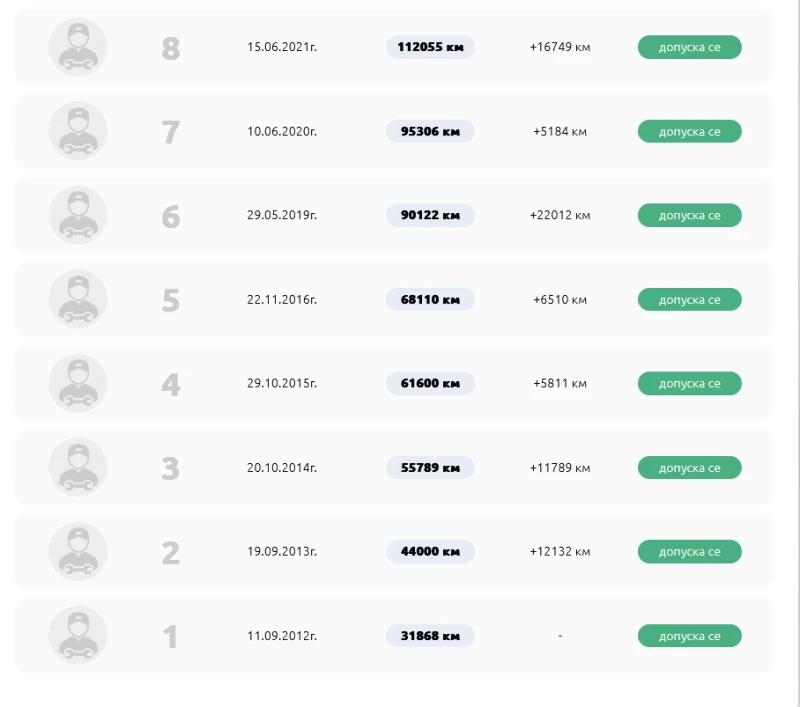The width and height of the screenshot is (800, 707).
Task: Click the +12132 км mileage difference
Action: tap(560, 552)
